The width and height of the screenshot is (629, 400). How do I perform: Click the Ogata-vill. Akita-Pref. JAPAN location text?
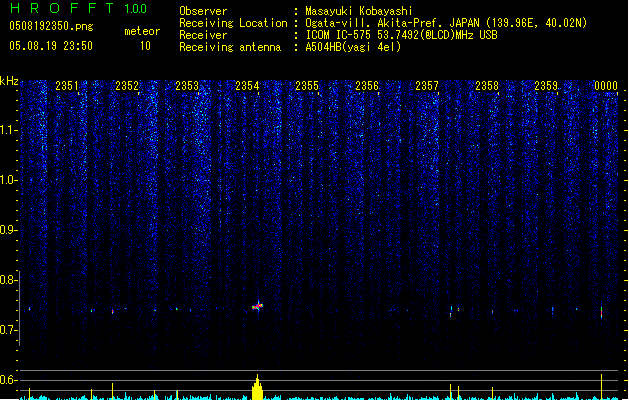[x=446, y=23]
